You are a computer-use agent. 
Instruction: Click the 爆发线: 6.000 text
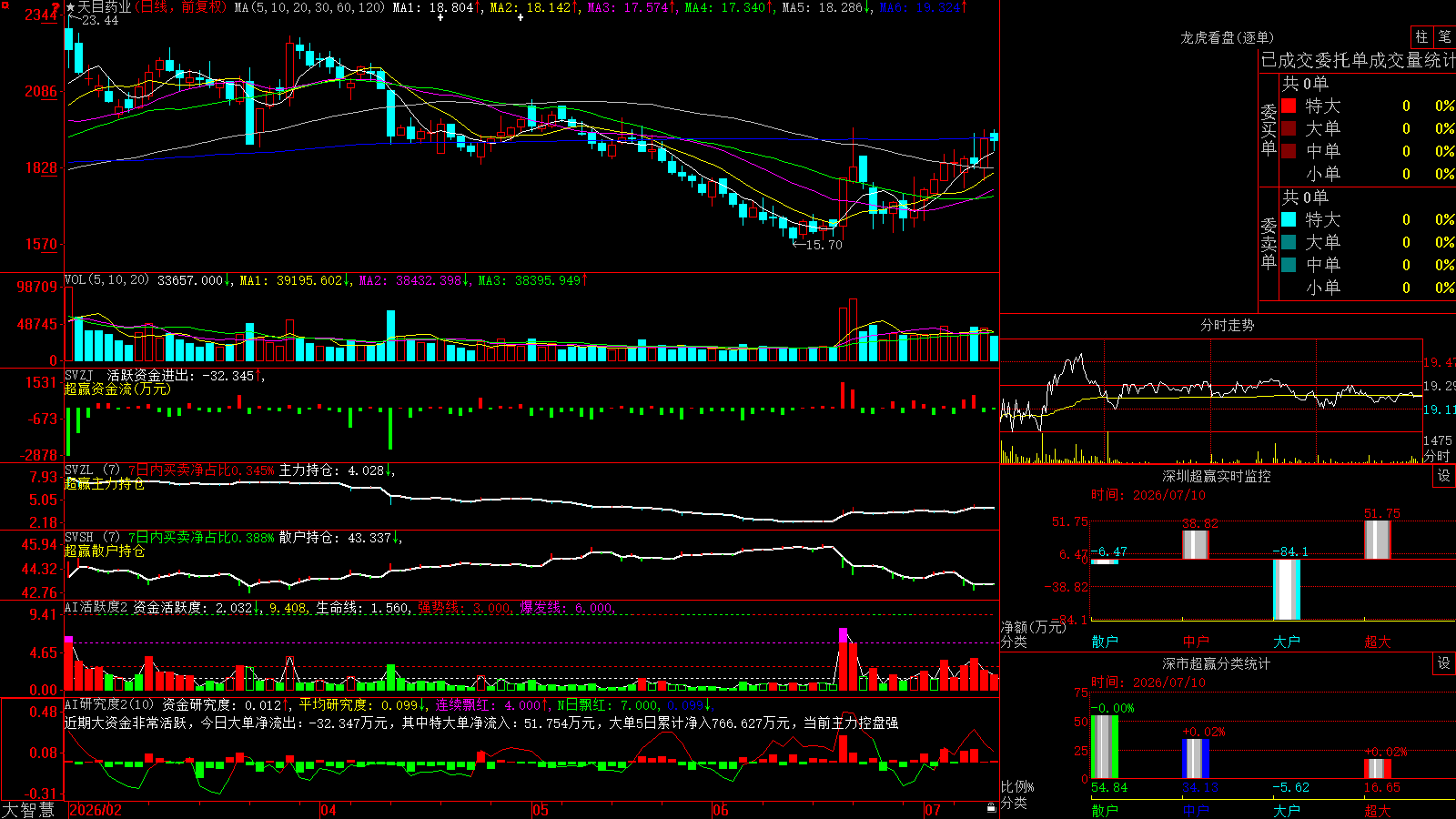coord(566,607)
